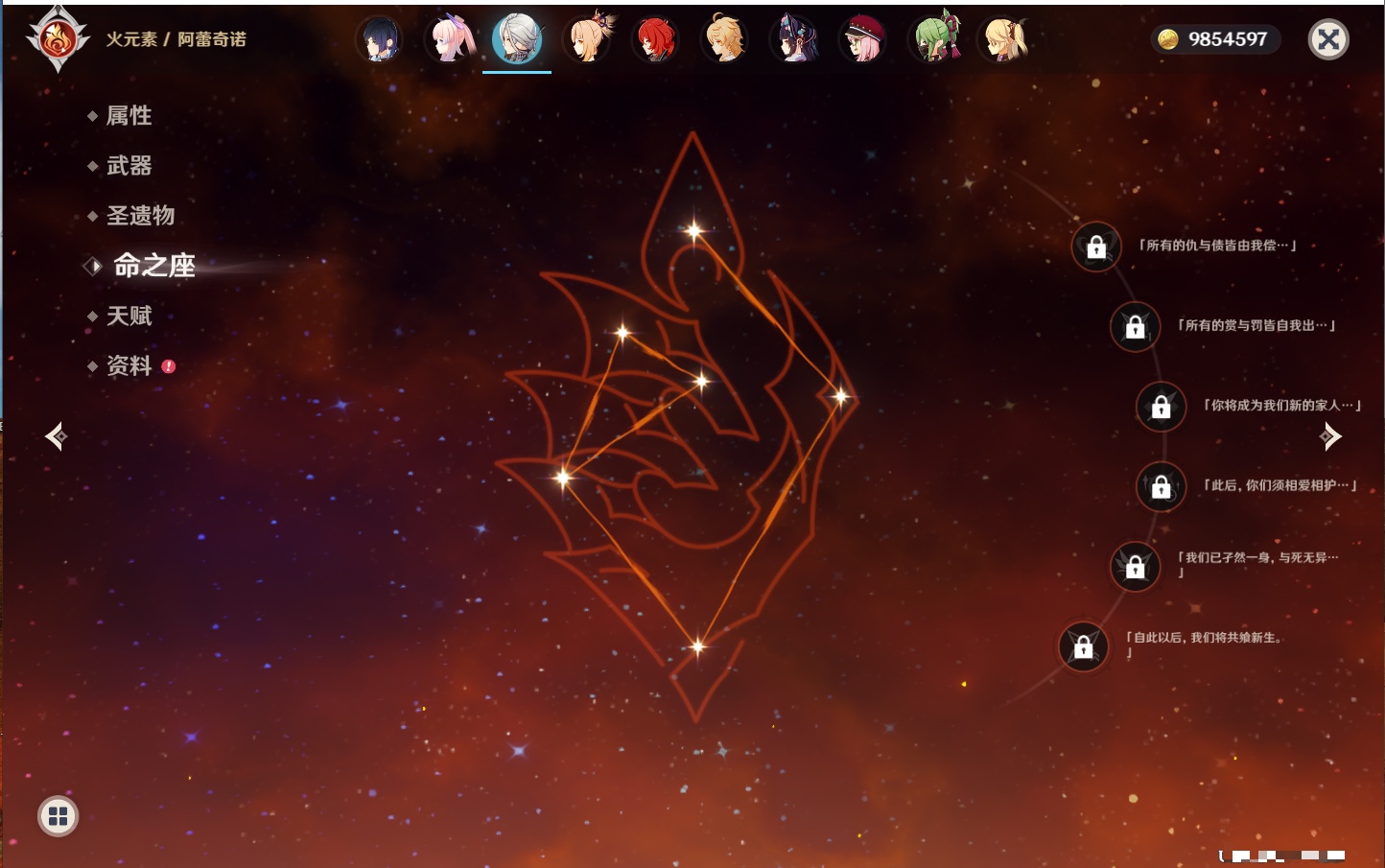Screen dimensions: 1385x868
Task: Select the blond male character portrait
Action: point(725,39)
